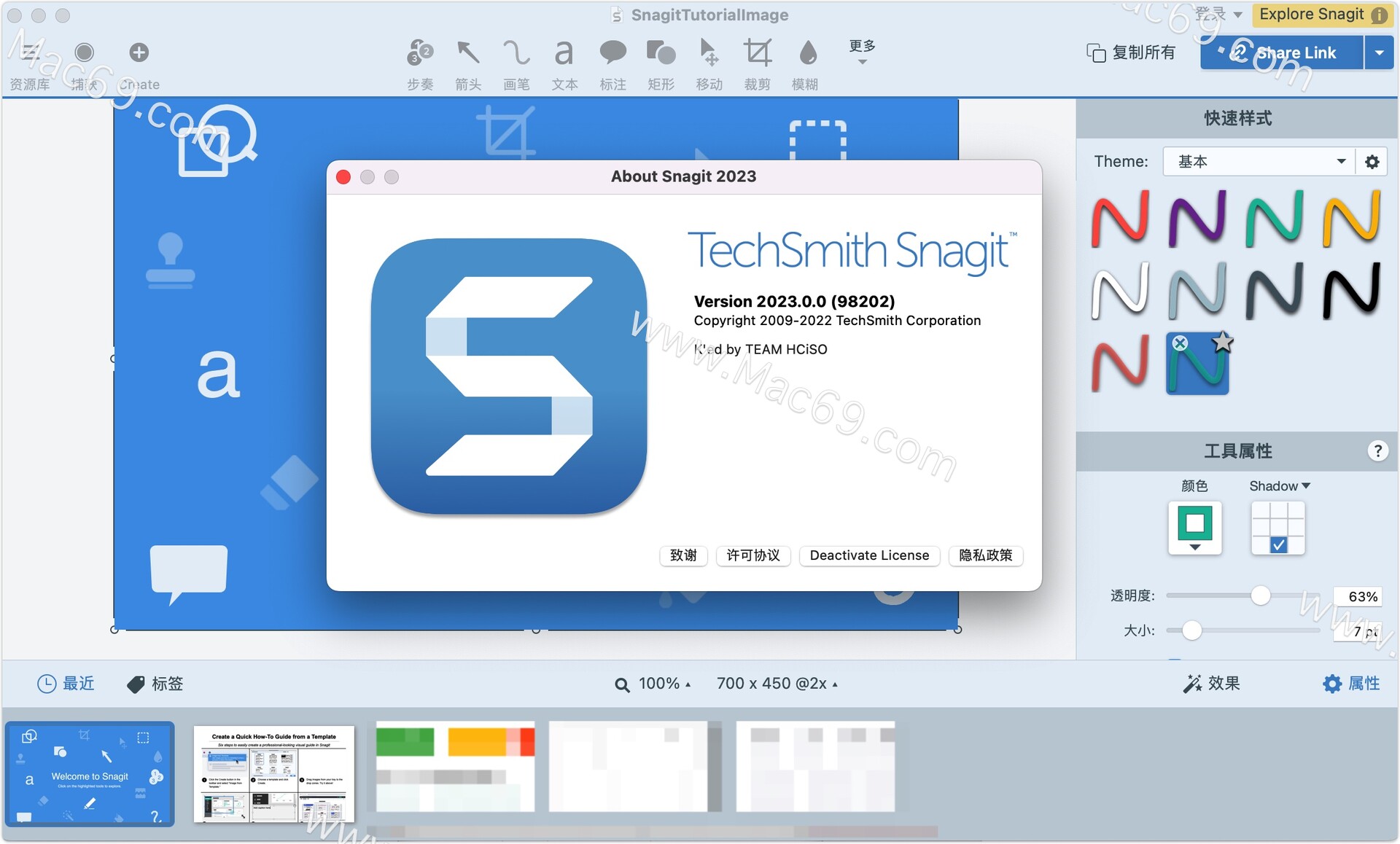Expand the More (更多) tools menu
Screen dimensions: 1400x844
862,52
